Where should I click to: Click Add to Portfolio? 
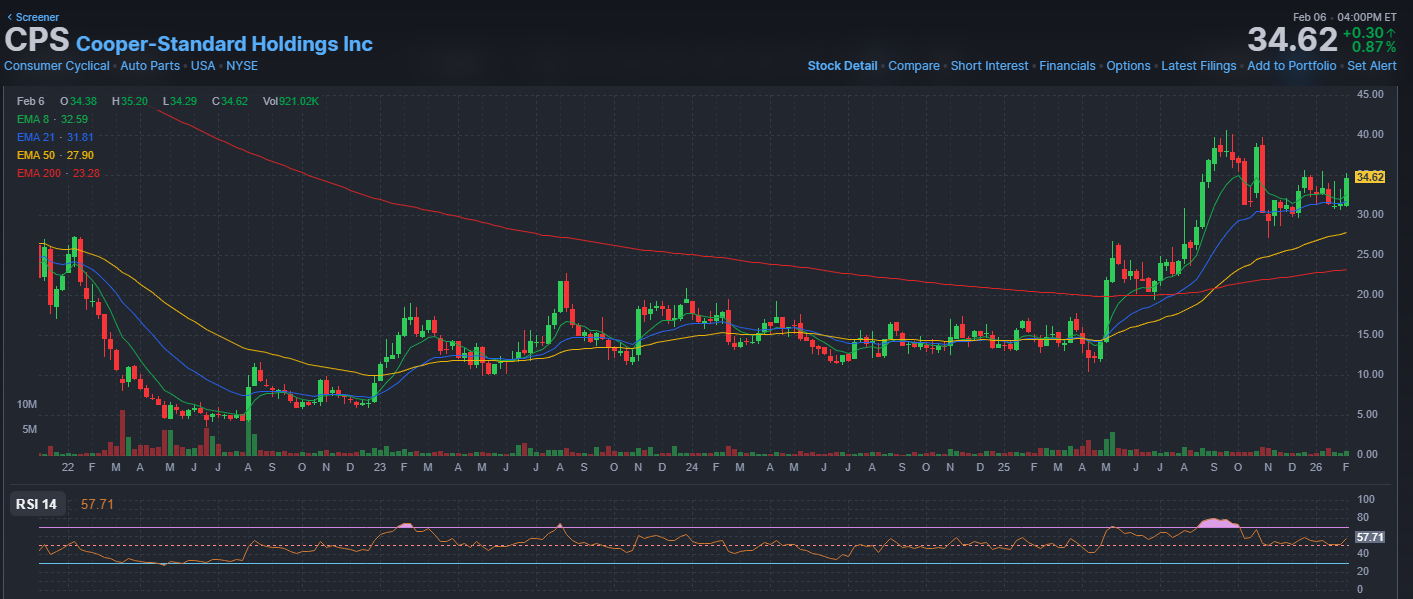click(x=1291, y=66)
